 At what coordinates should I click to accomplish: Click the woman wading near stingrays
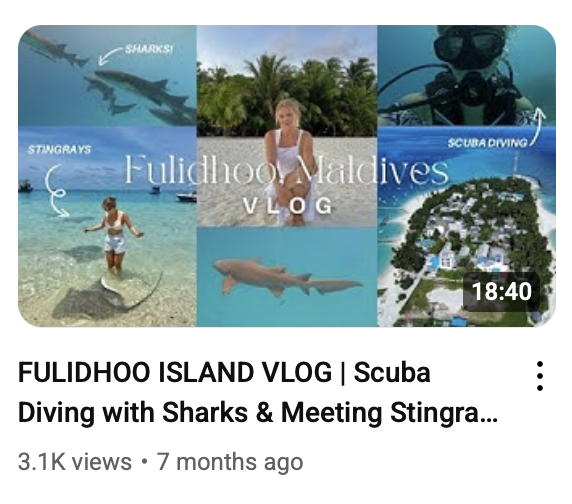[x=114, y=235]
